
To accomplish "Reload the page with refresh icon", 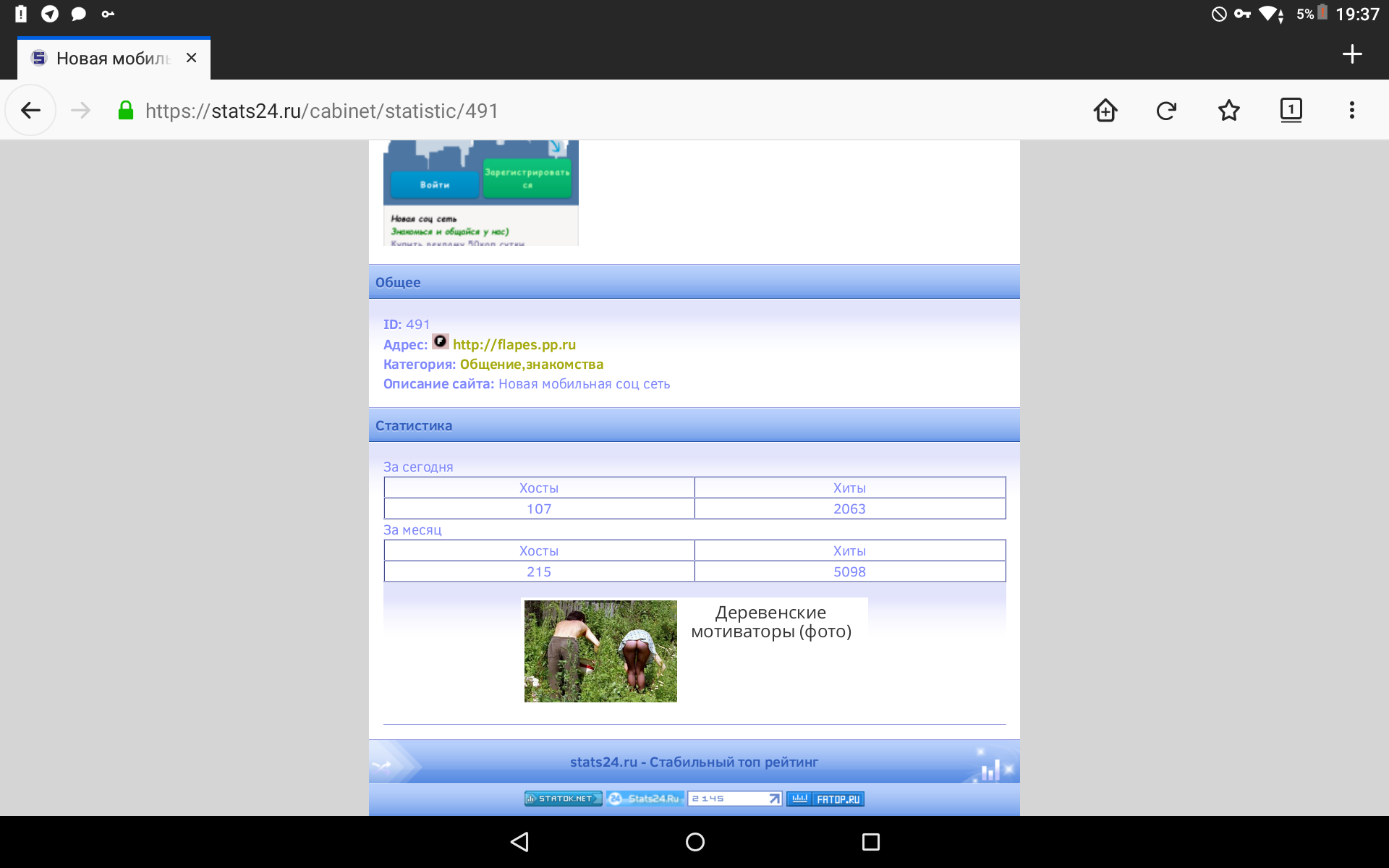I will (x=1166, y=111).
